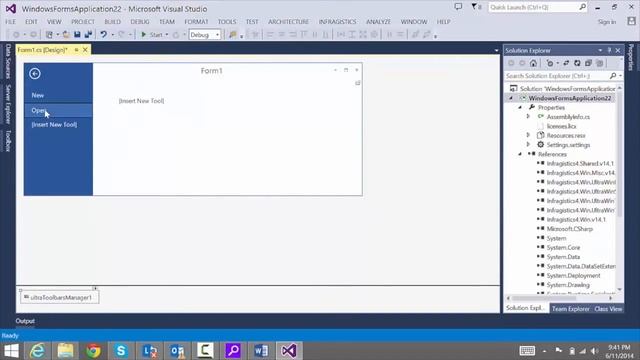Click the Home icon in Solution Explorer
The image size is (640, 360).
pos(533,63)
